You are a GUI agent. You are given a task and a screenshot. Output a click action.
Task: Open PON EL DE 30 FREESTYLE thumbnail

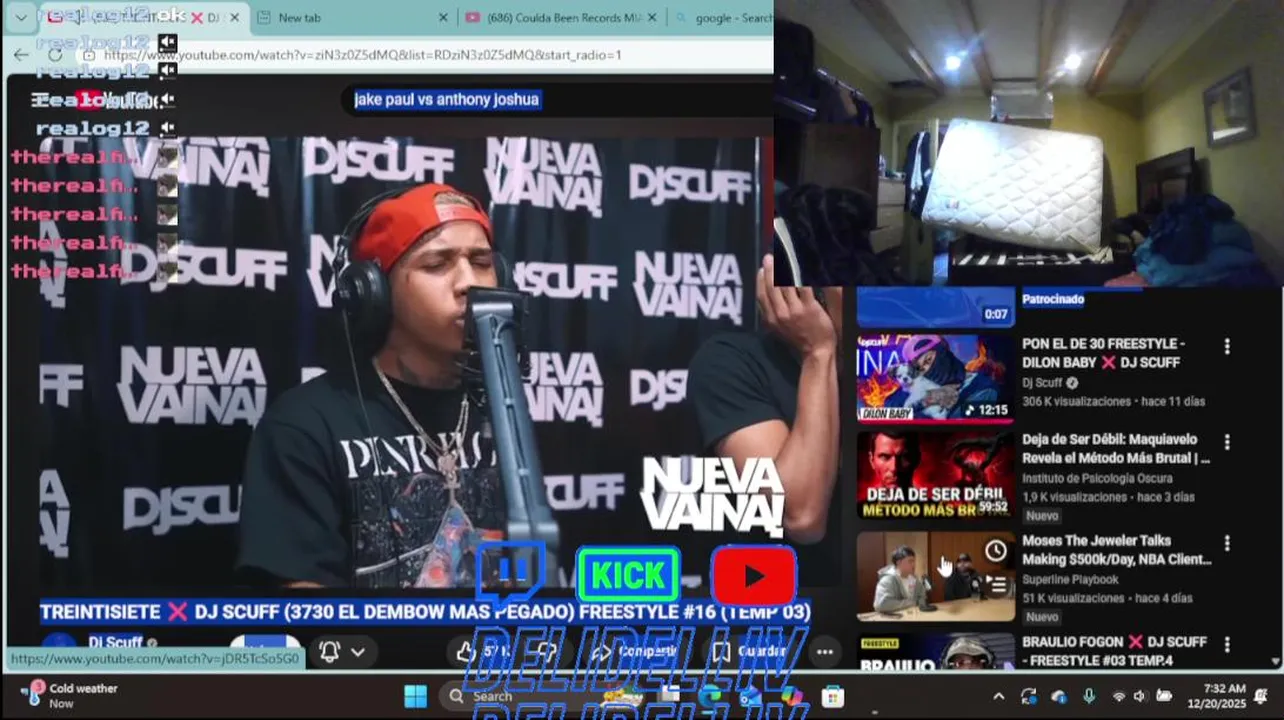935,377
